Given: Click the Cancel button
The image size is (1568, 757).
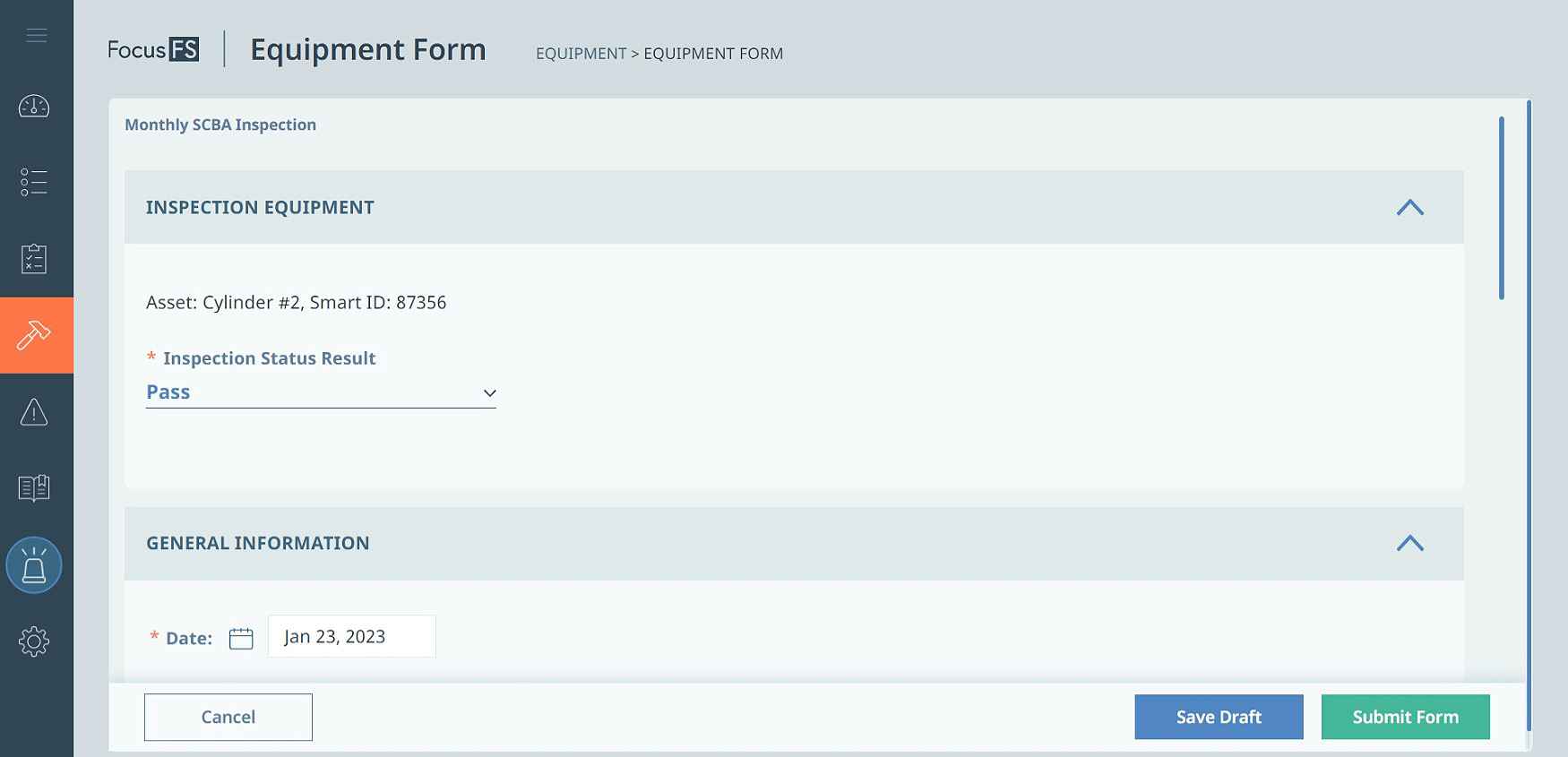Looking at the screenshot, I should [x=228, y=717].
